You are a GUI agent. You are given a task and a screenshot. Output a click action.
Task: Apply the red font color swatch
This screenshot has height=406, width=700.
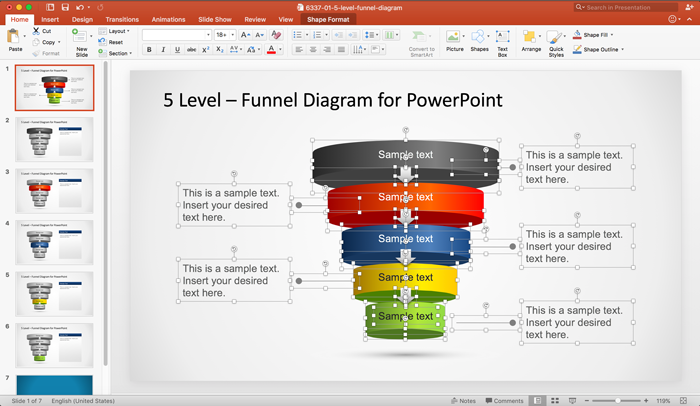271,50
